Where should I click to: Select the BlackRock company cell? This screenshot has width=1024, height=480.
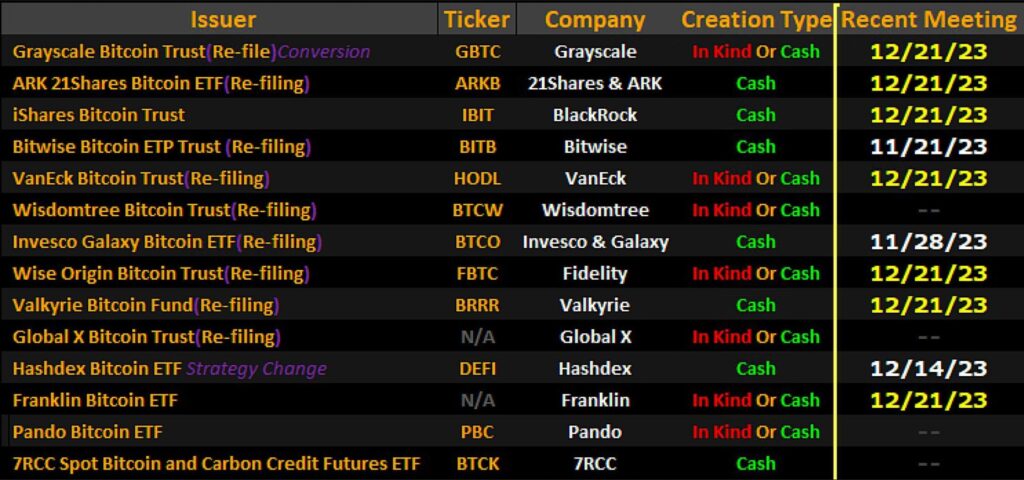click(x=595, y=115)
